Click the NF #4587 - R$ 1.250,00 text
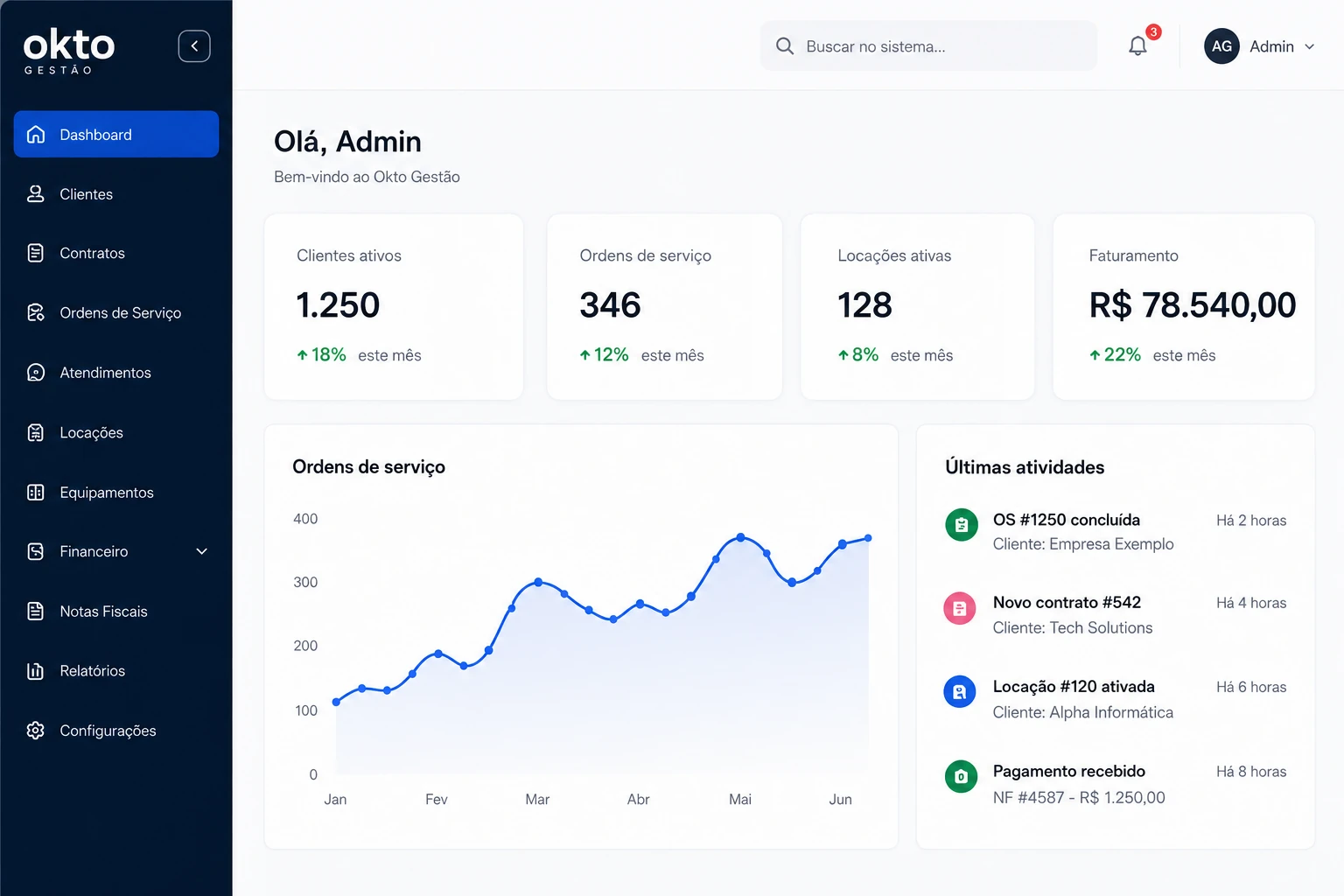1344x896 pixels. (1079, 797)
